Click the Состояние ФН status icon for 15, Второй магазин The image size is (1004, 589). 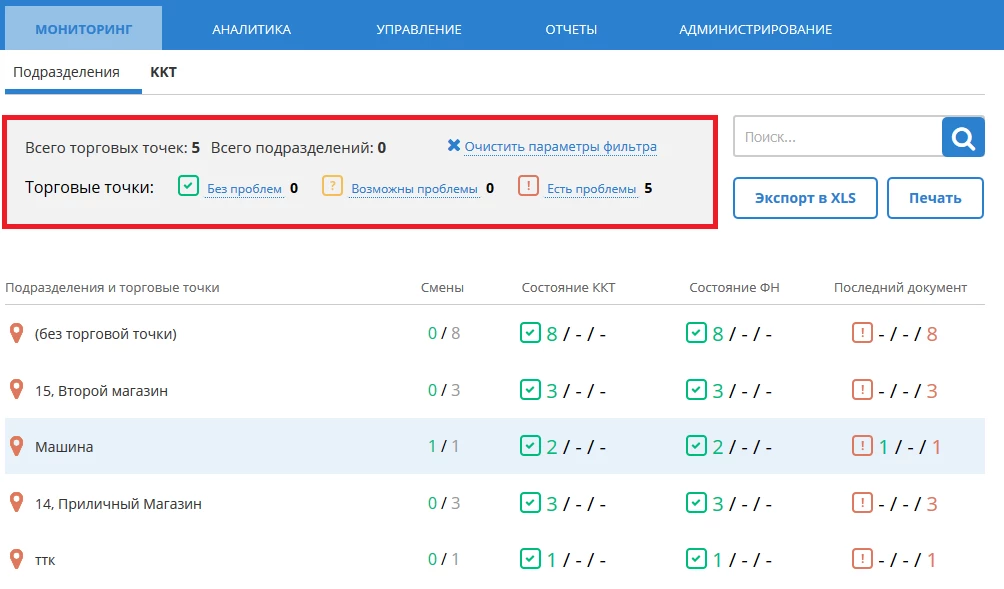696,390
